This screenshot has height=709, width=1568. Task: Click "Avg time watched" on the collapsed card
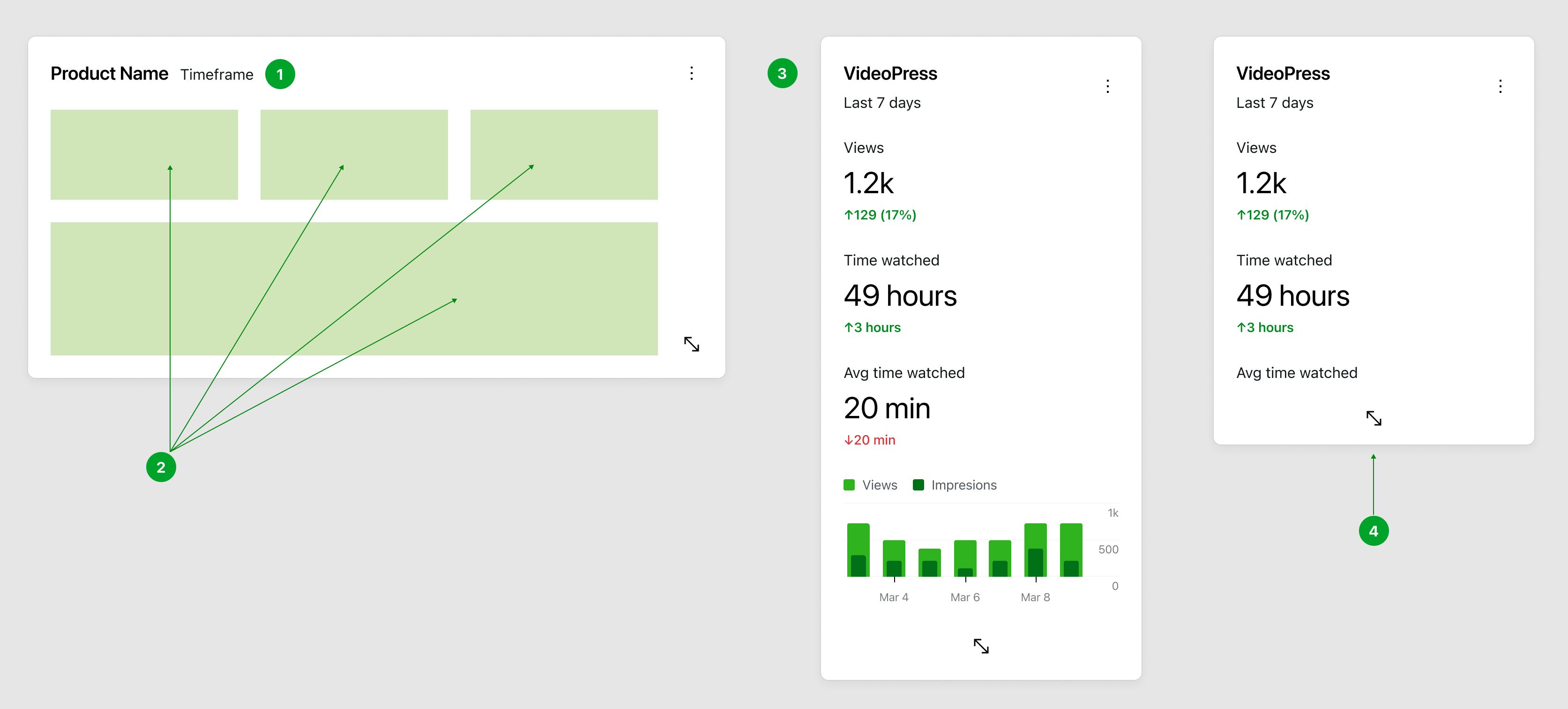pyautogui.click(x=1297, y=373)
